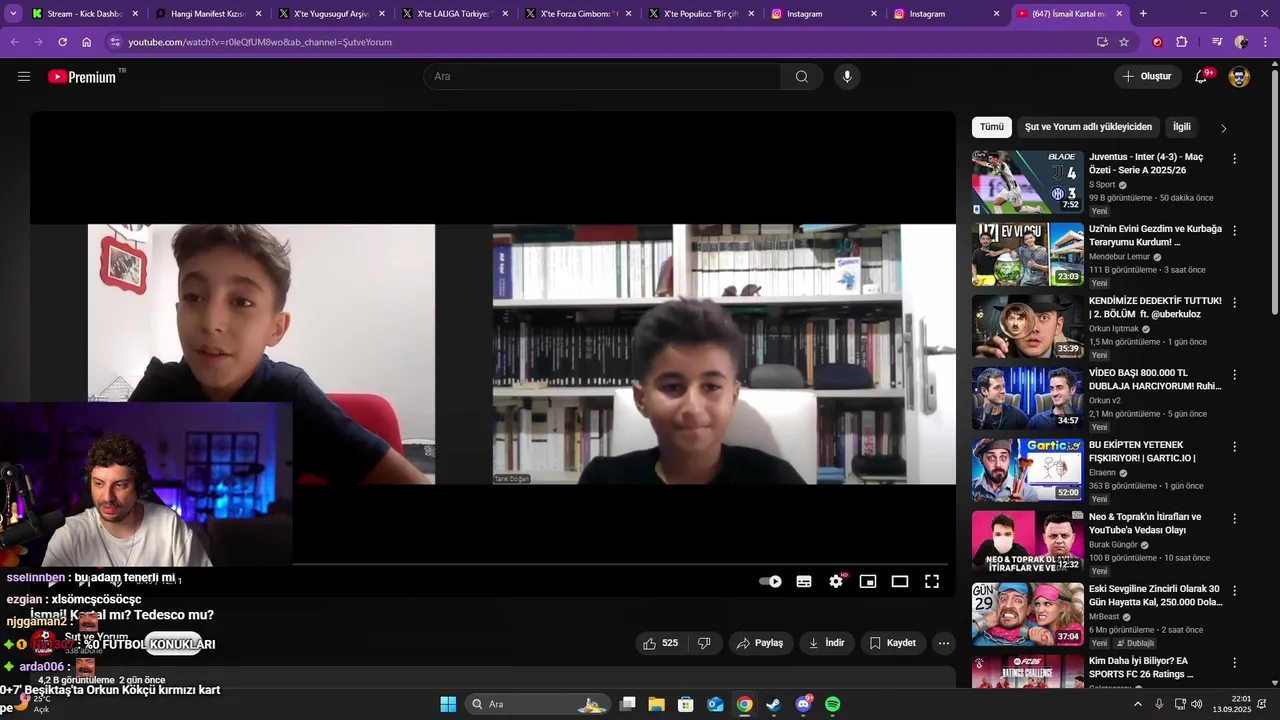Select the İlgili filter chip
Viewport: 1280px width, 720px height.
1182,127
